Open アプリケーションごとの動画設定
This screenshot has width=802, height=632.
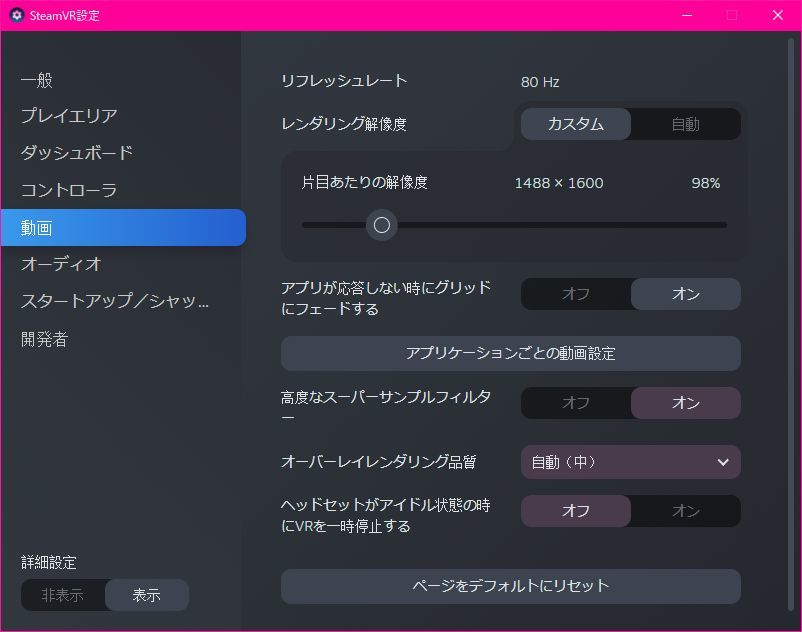pyautogui.click(x=510, y=353)
